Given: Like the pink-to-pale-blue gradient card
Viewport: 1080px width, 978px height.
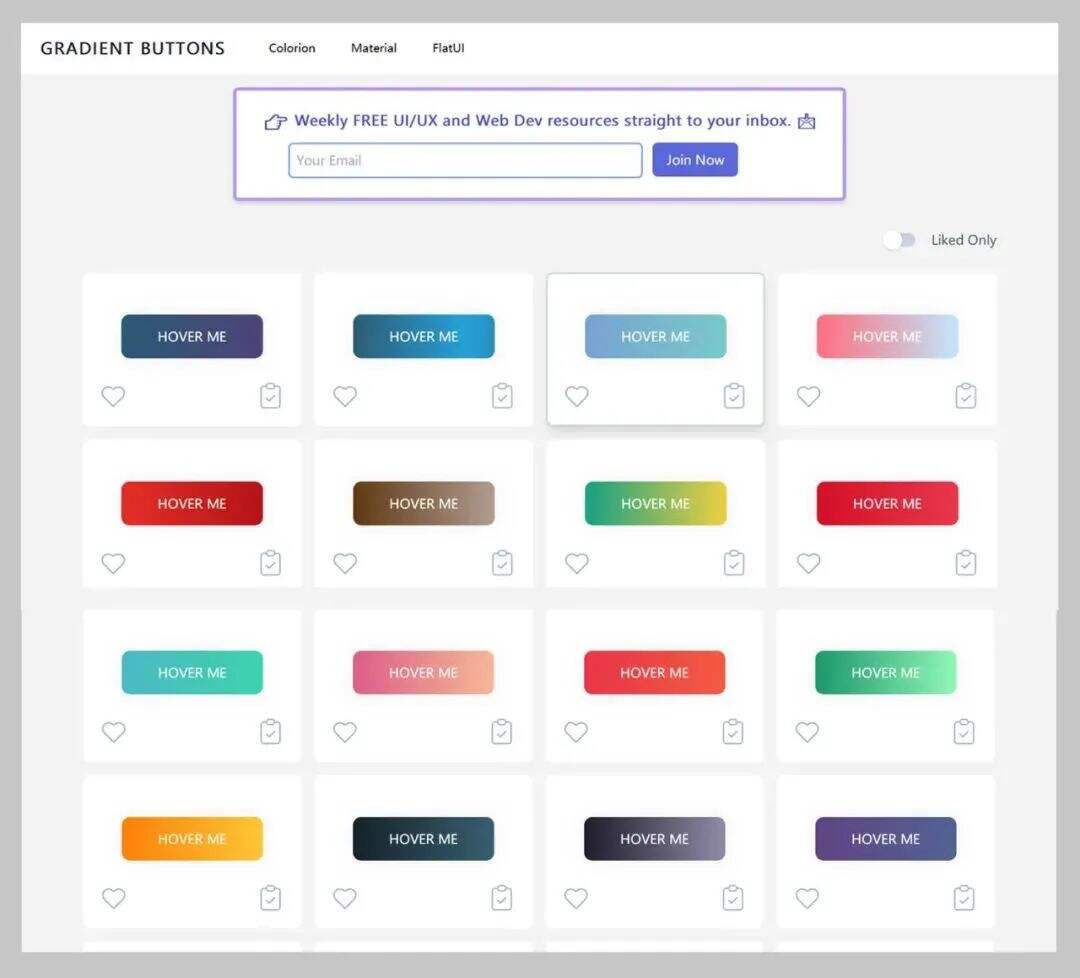Looking at the screenshot, I should pos(809,396).
